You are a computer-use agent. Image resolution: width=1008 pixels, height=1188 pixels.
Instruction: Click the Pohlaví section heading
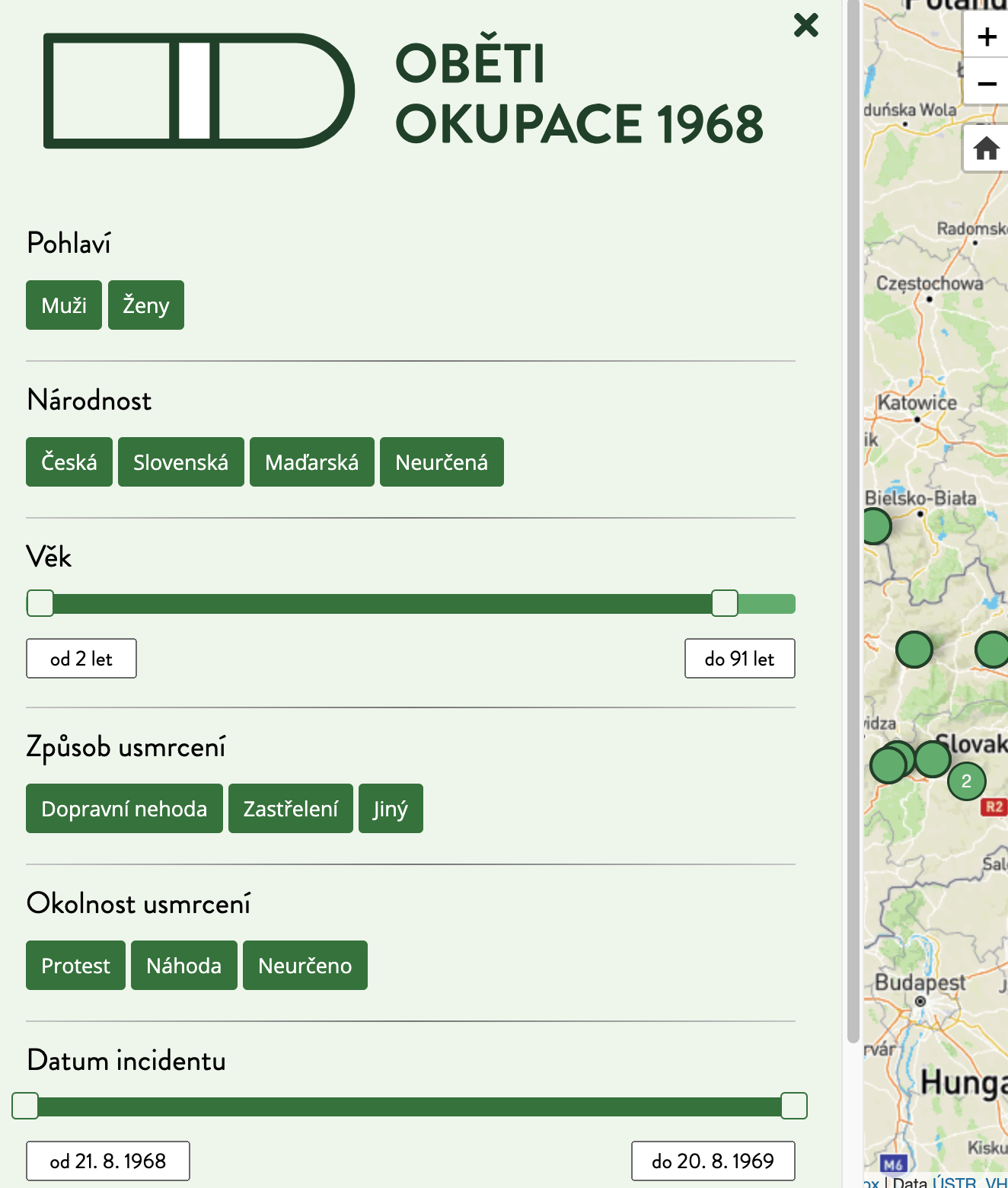(x=69, y=244)
